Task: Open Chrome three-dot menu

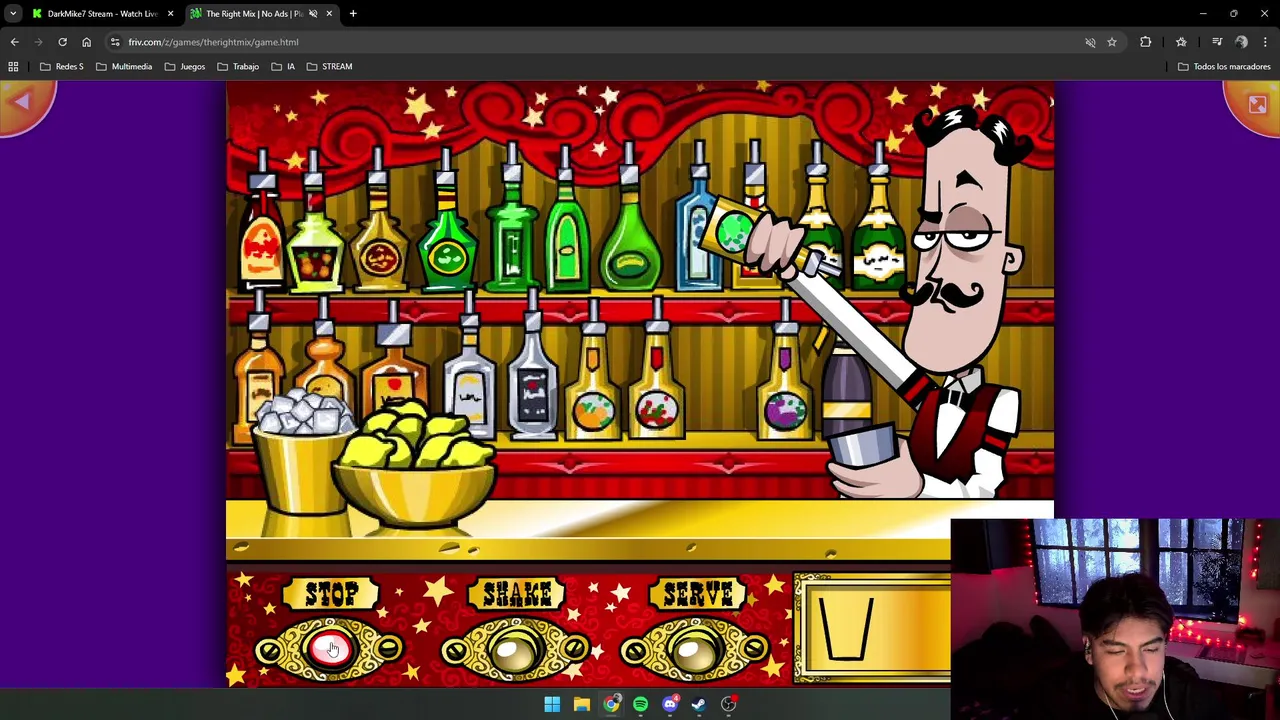Action: pos(1265,42)
